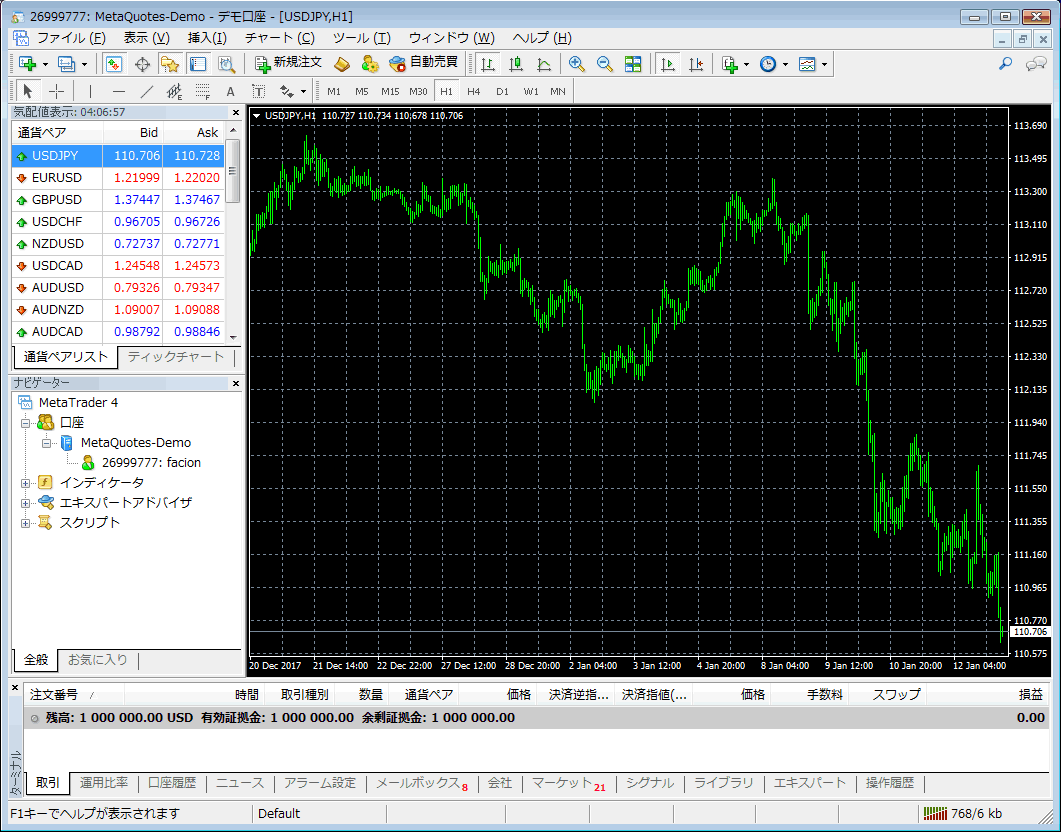Switch chart to M15 timeframe
This screenshot has width=1061, height=832.
(390, 91)
